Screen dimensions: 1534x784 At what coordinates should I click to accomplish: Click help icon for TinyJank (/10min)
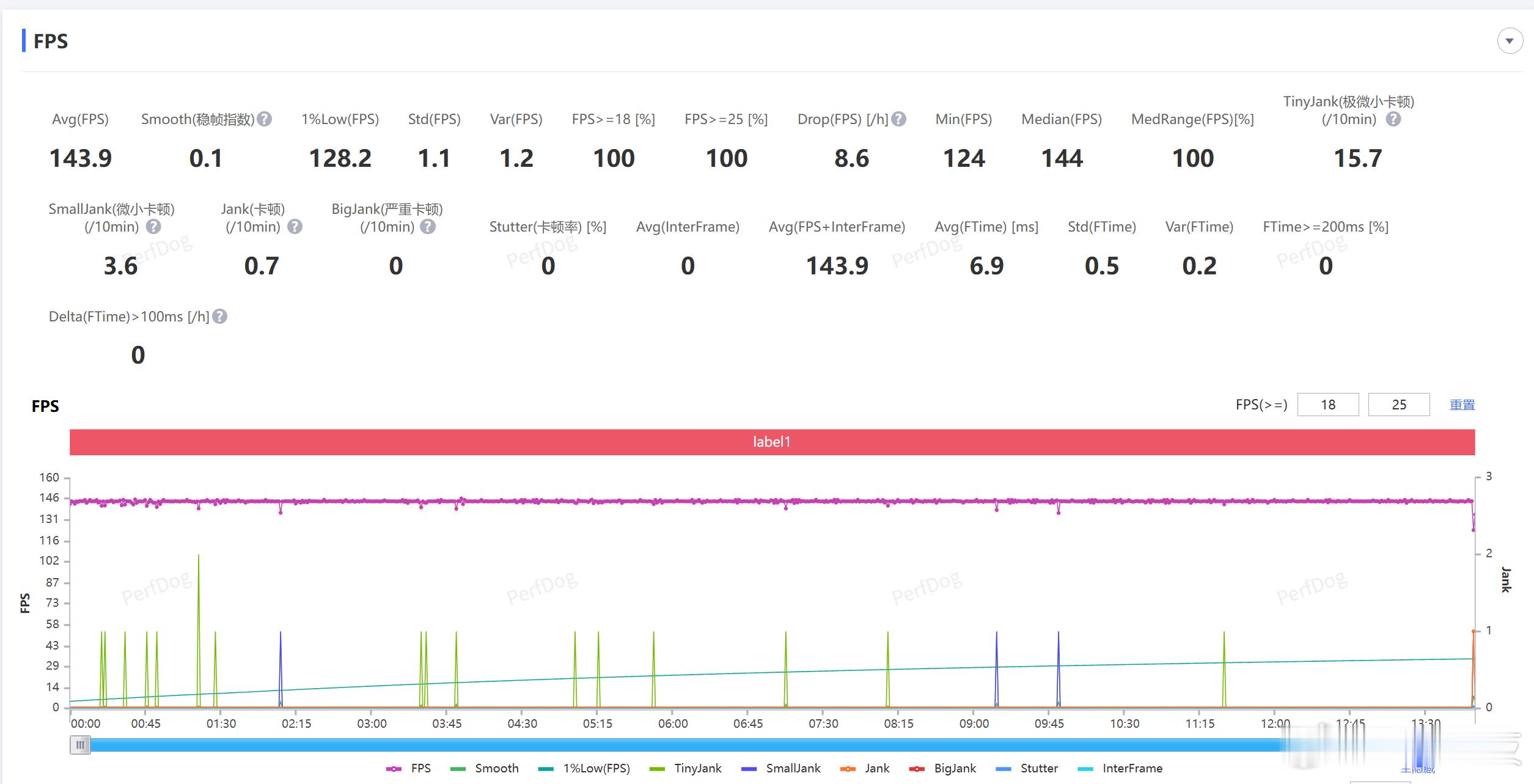pyautogui.click(x=1393, y=119)
